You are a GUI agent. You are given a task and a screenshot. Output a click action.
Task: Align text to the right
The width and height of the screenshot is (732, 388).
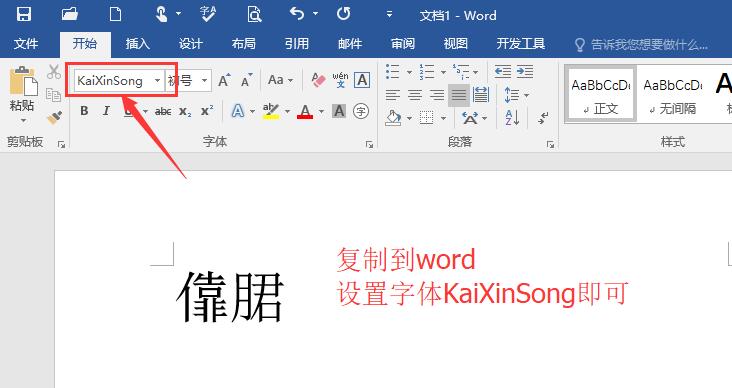click(436, 95)
